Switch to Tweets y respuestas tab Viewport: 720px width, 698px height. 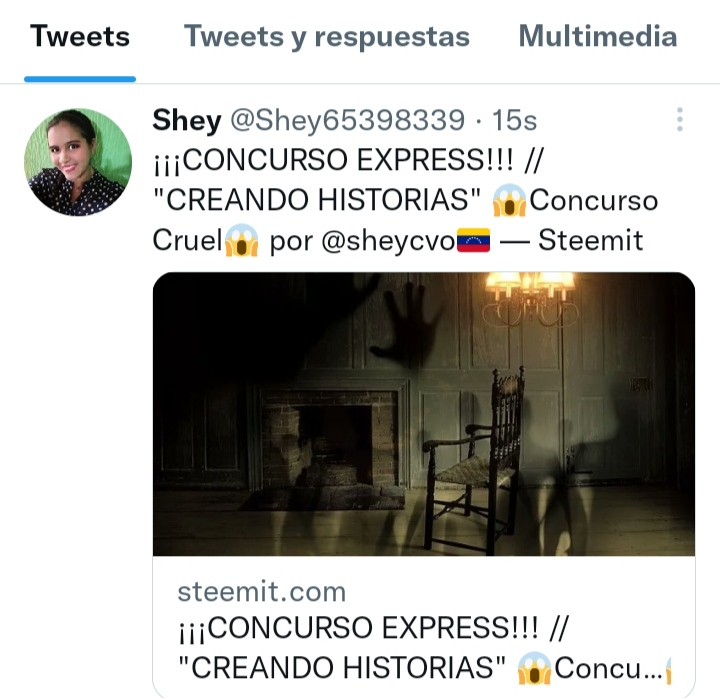click(326, 36)
